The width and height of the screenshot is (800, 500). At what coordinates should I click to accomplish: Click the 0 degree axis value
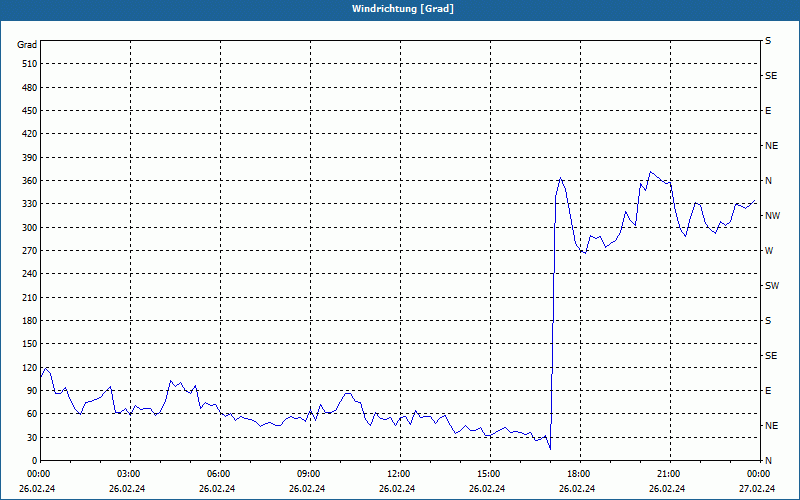click(35, 461)
